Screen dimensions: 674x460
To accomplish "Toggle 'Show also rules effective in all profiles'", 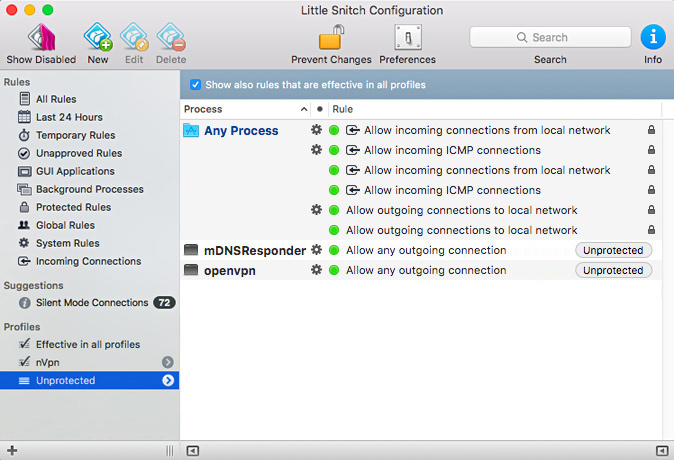I will pos(196,85).
